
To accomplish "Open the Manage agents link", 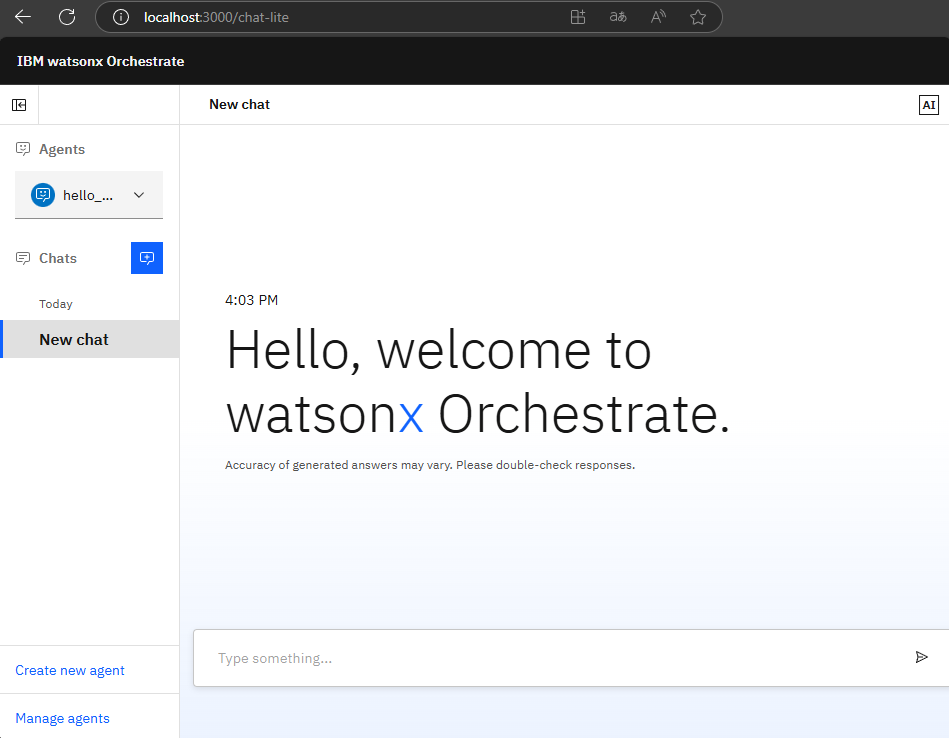I will point(62,718).
